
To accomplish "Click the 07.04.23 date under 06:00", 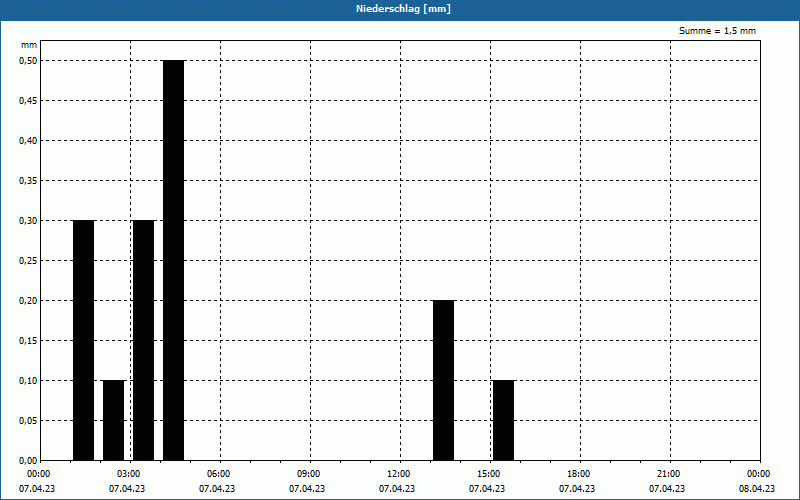I will coord(217,489).
